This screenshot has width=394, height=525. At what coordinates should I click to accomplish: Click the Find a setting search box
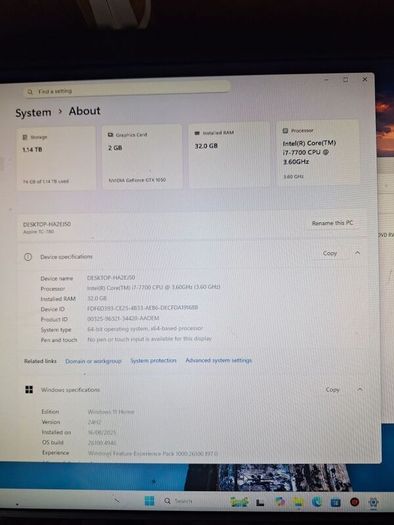tap(127, 90)
